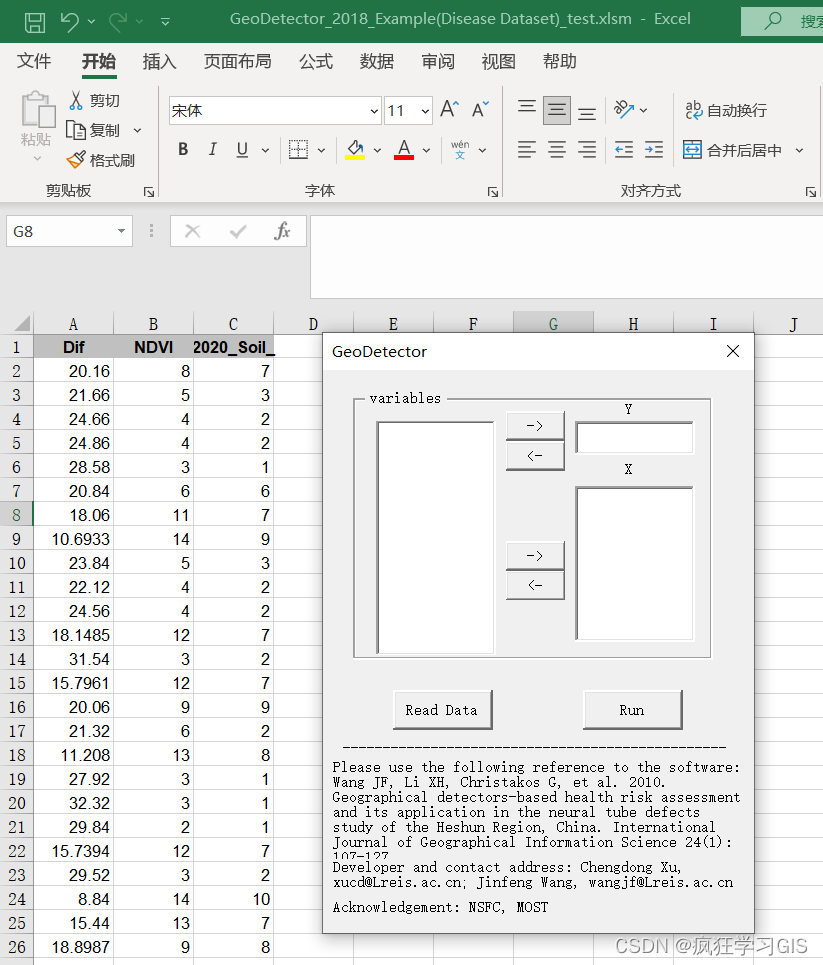Click the search magnifier icon
This screenshot has width=823, height=965.
(772, 21)
